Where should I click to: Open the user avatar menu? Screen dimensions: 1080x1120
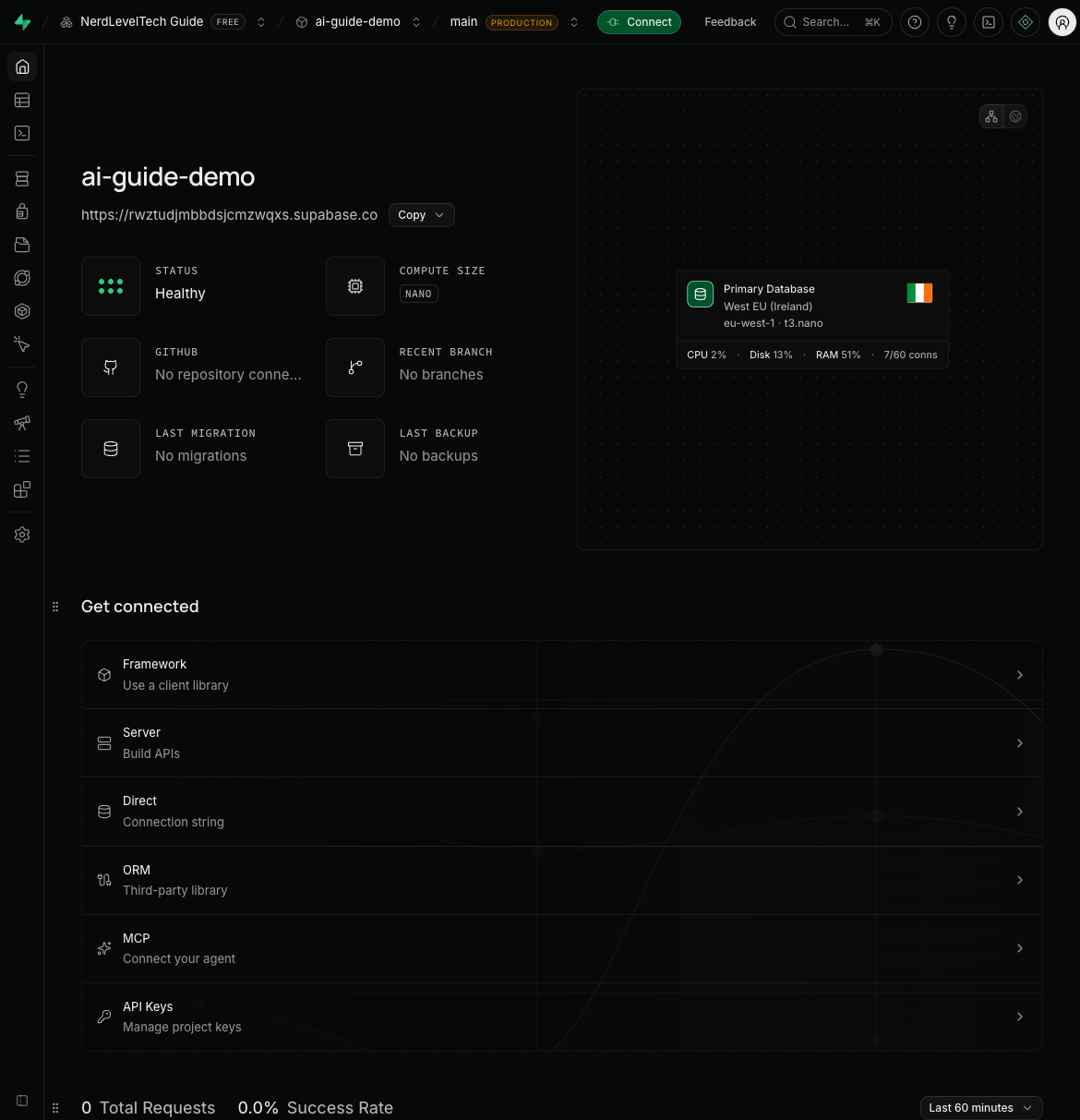coord(1062,22)
